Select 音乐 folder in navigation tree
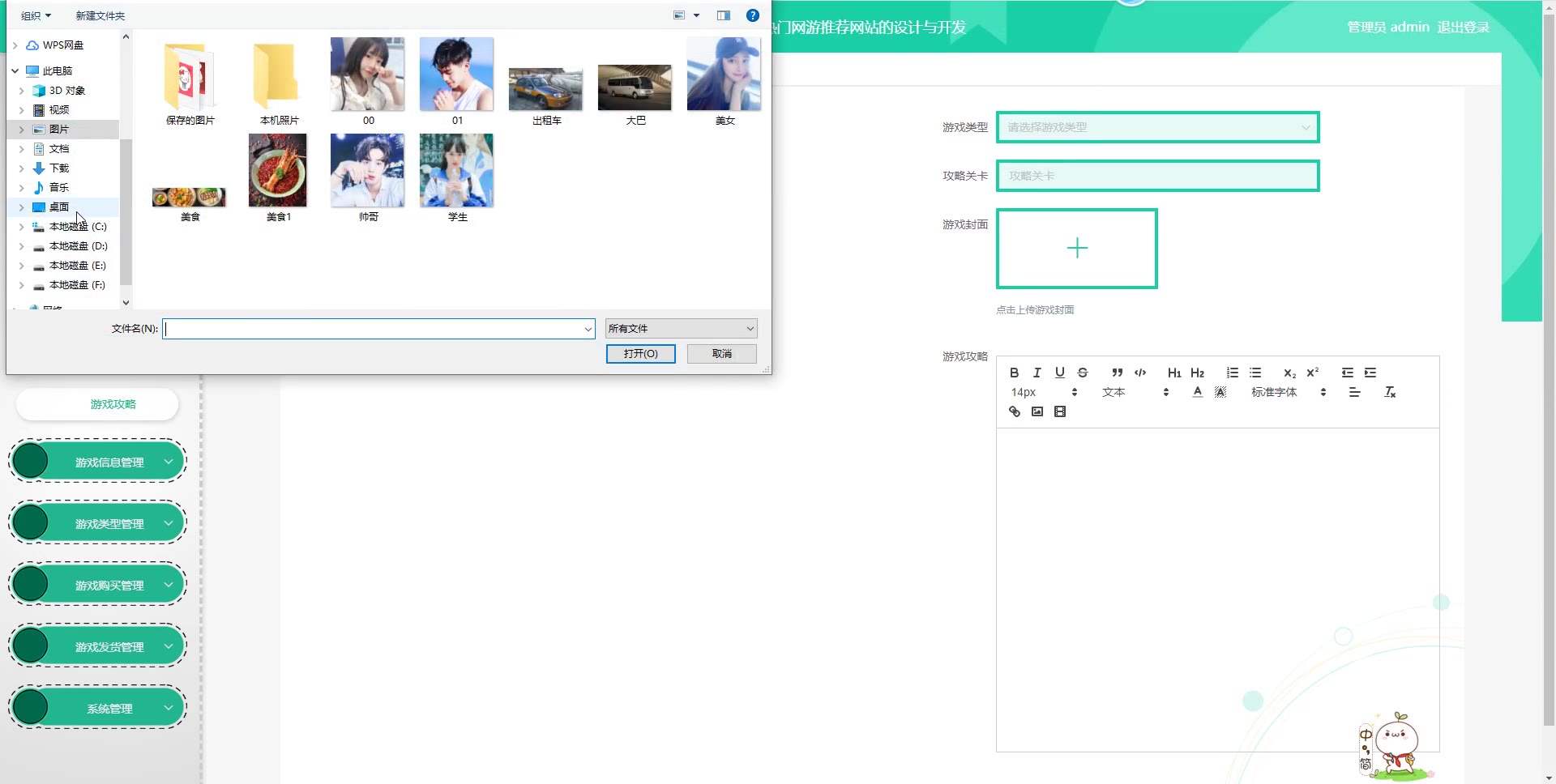This screenshot has width=1556, height=784. [59, 188]
